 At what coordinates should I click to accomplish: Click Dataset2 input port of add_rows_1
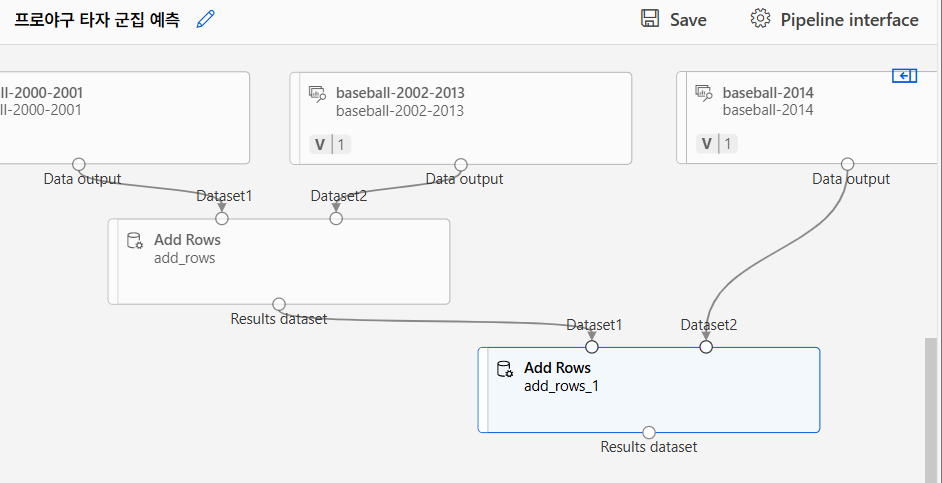click(x=706, y=347)
